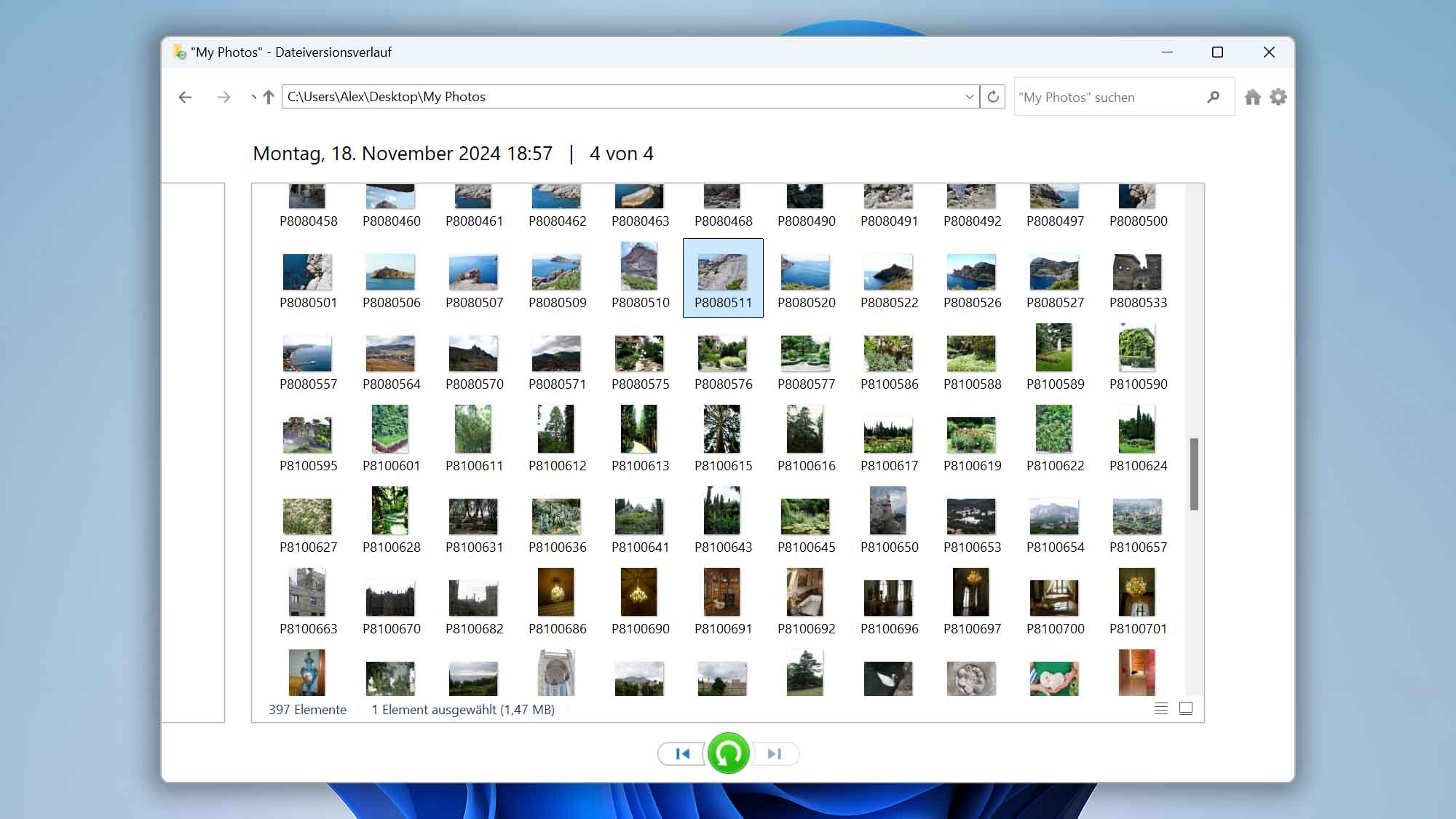Select photo P8080564
Viewport: 1456px width, 819px height.
click(392, 360)
